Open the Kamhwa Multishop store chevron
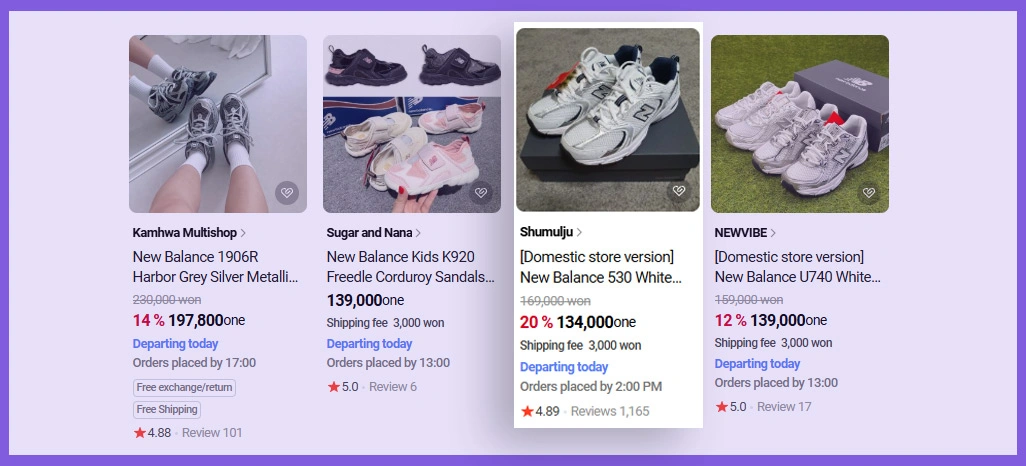 [x=243, y=233]
